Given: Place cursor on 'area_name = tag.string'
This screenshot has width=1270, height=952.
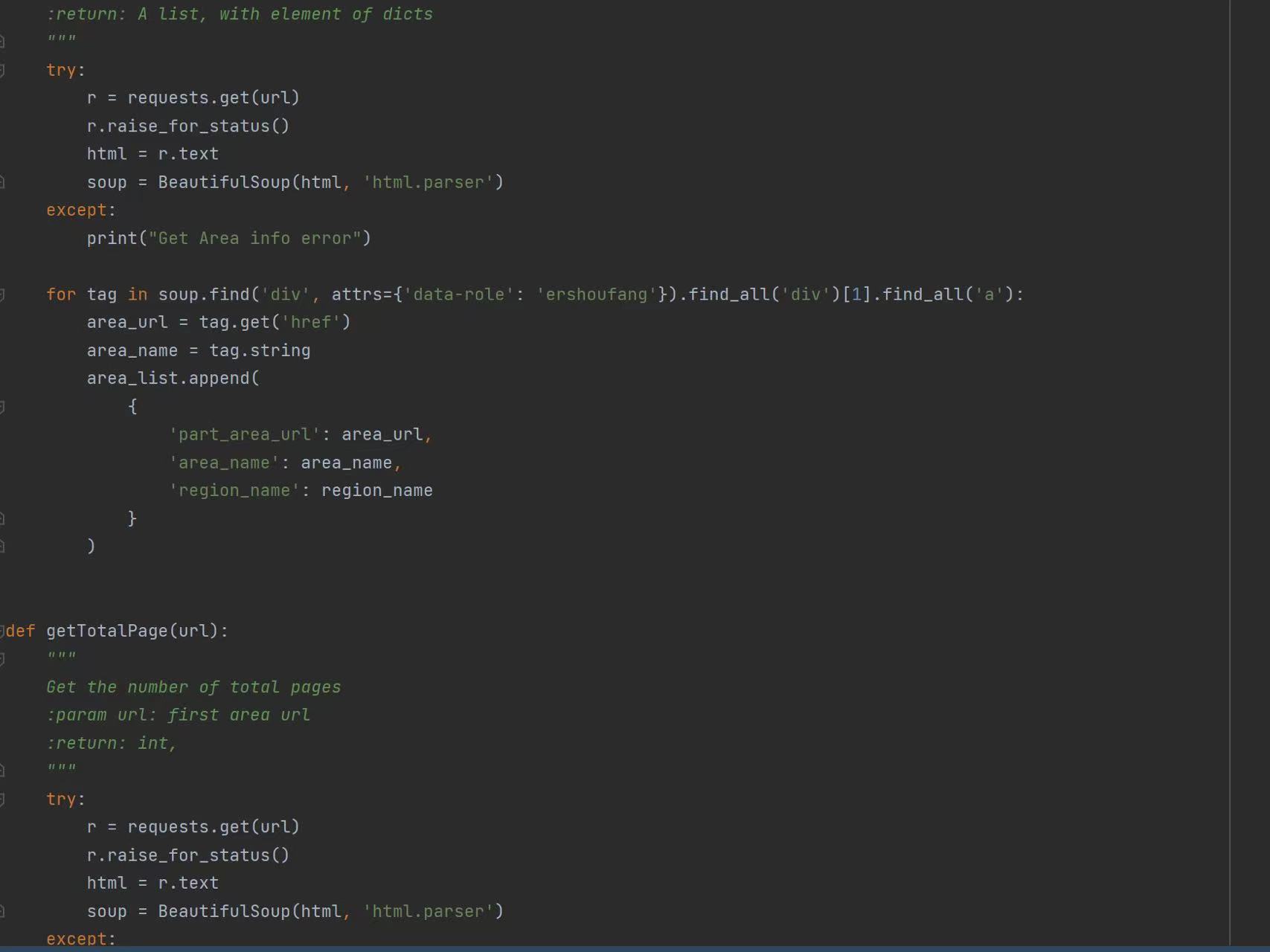Looking at the screenshot, I should [x=198, y=350].
